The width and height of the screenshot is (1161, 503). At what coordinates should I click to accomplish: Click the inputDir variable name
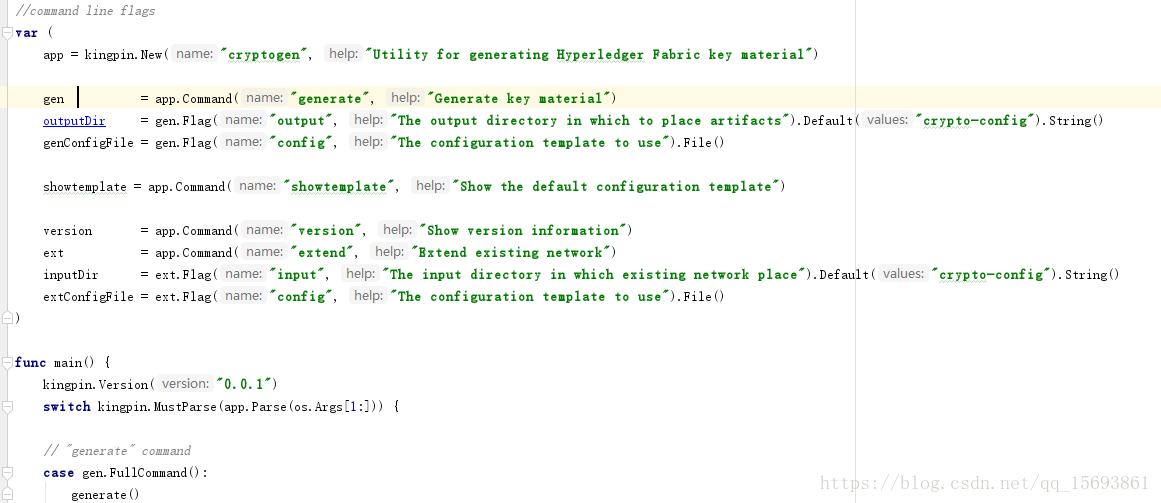(x=70, y=275)
